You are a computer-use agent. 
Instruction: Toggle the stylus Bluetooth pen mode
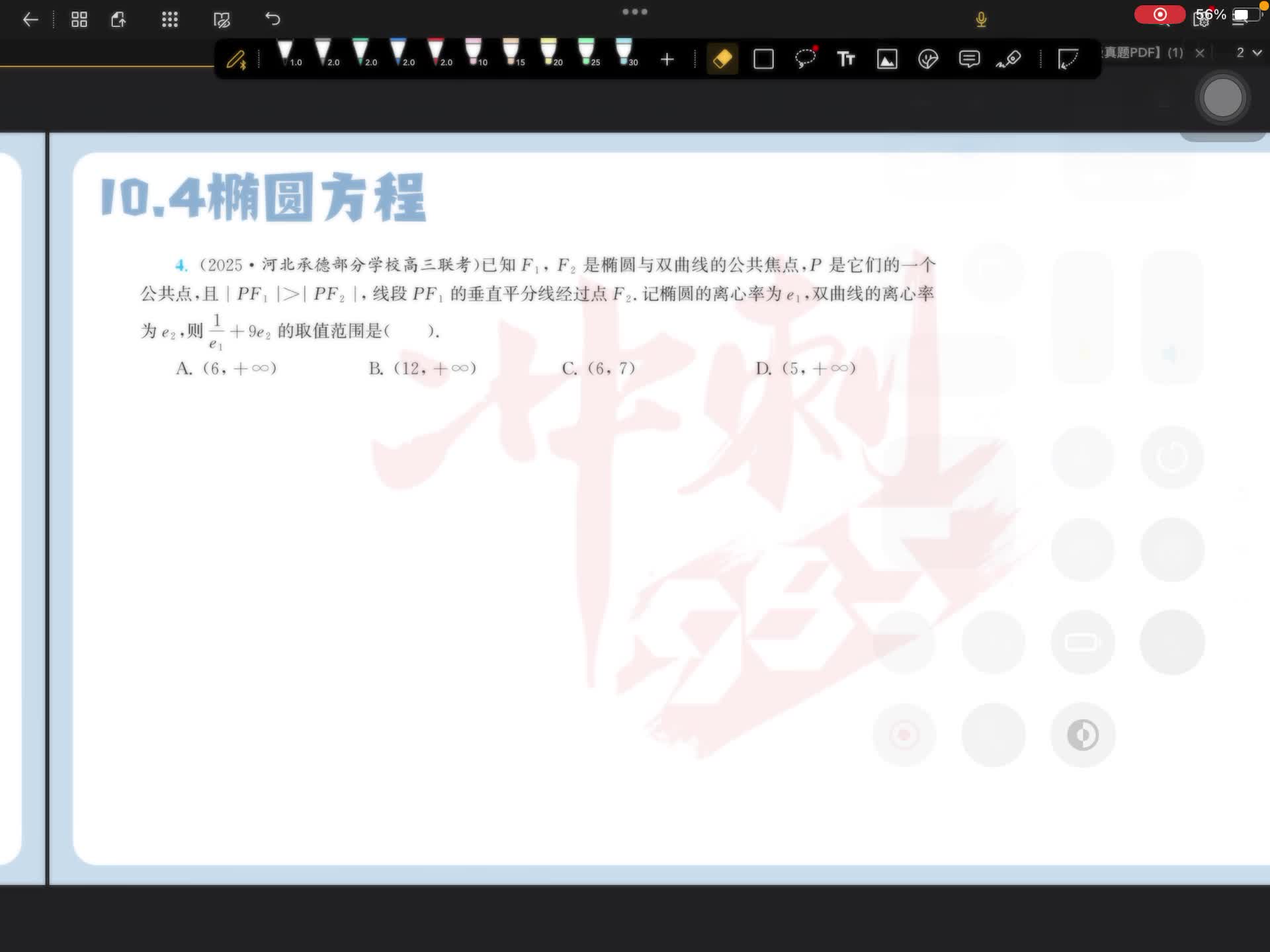(236, 60)
